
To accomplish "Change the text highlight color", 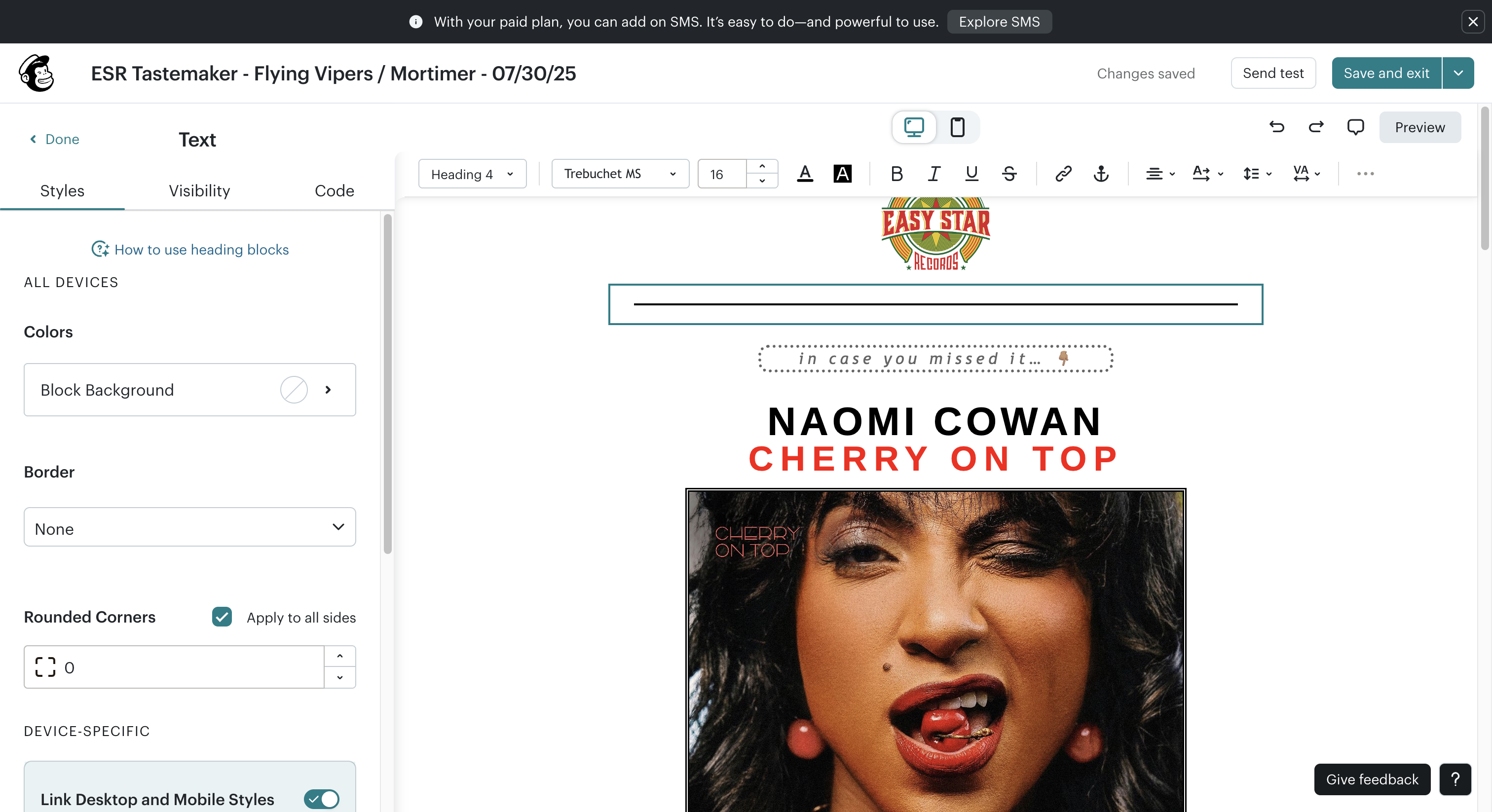I will [x=842, y=174].
